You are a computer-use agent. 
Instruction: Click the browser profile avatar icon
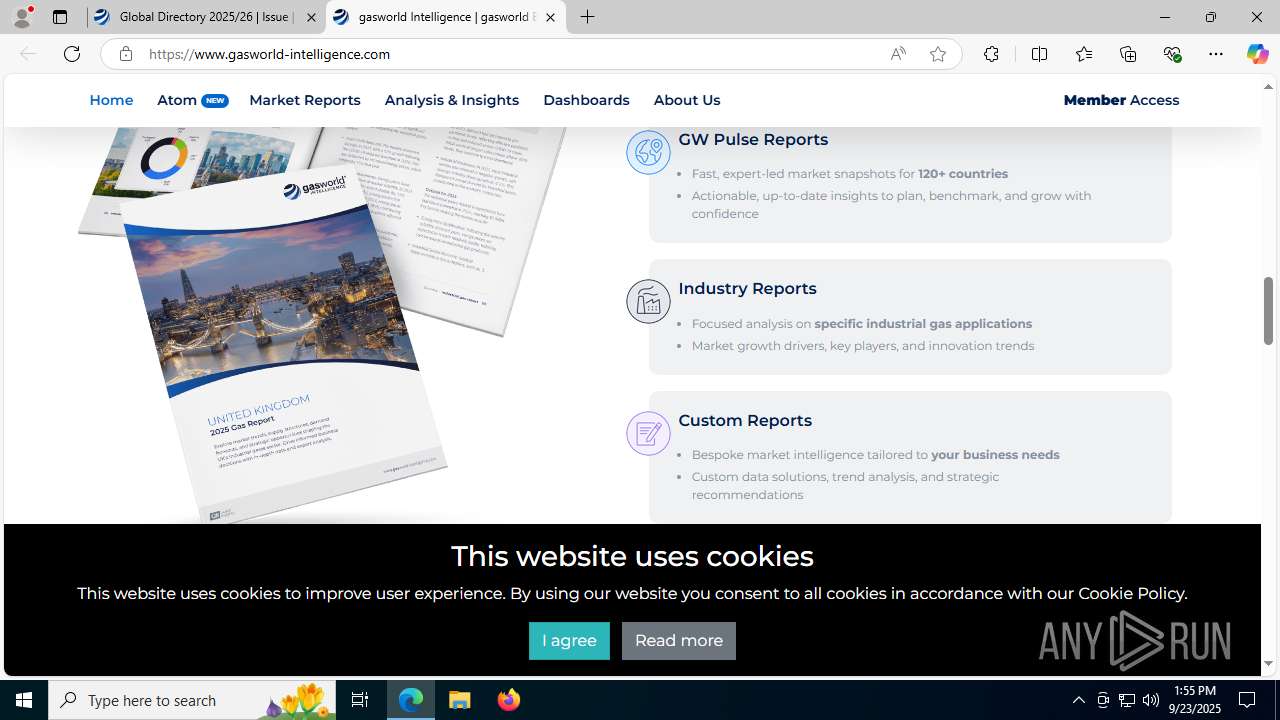21,17
